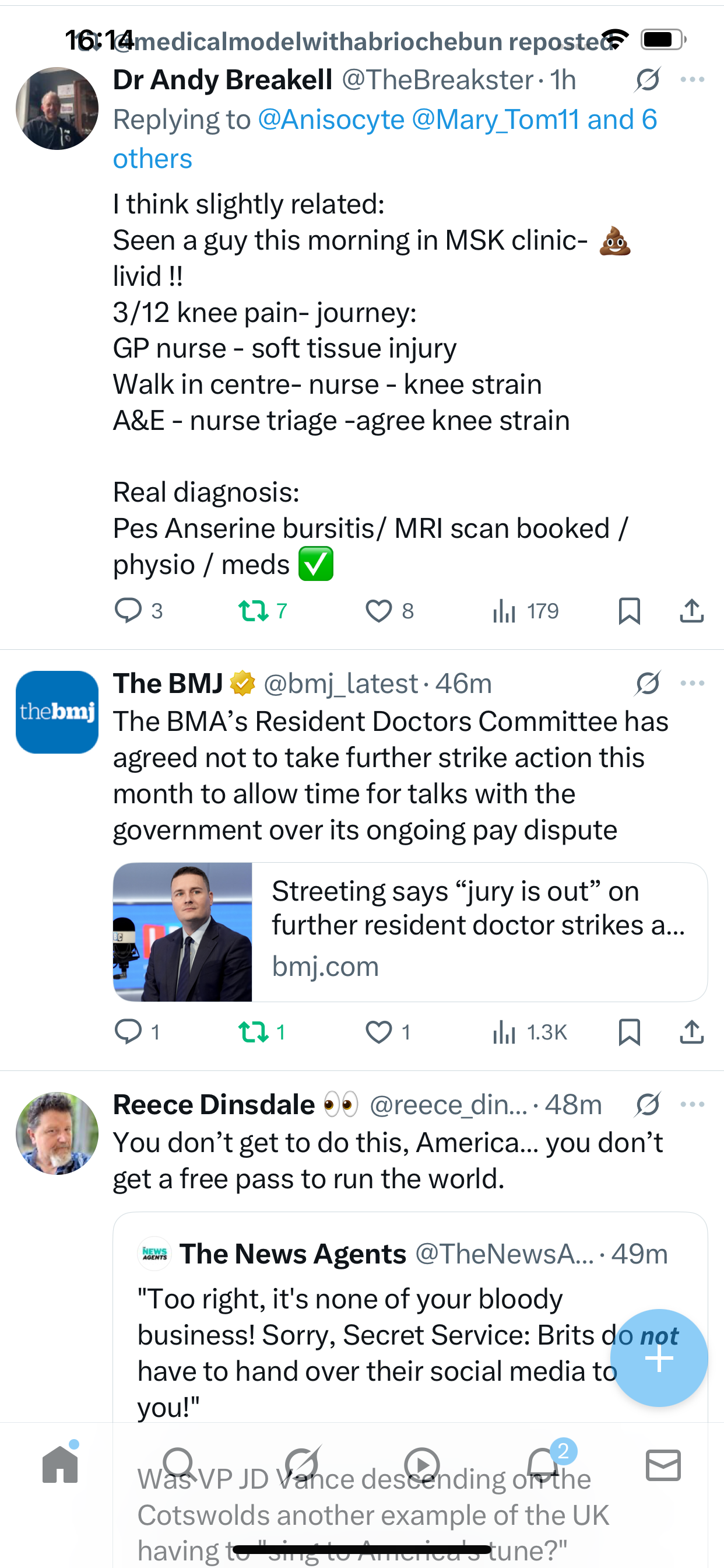Go to Home tab
This screenshot has height=1568, width=724.
coord(60,1464)
